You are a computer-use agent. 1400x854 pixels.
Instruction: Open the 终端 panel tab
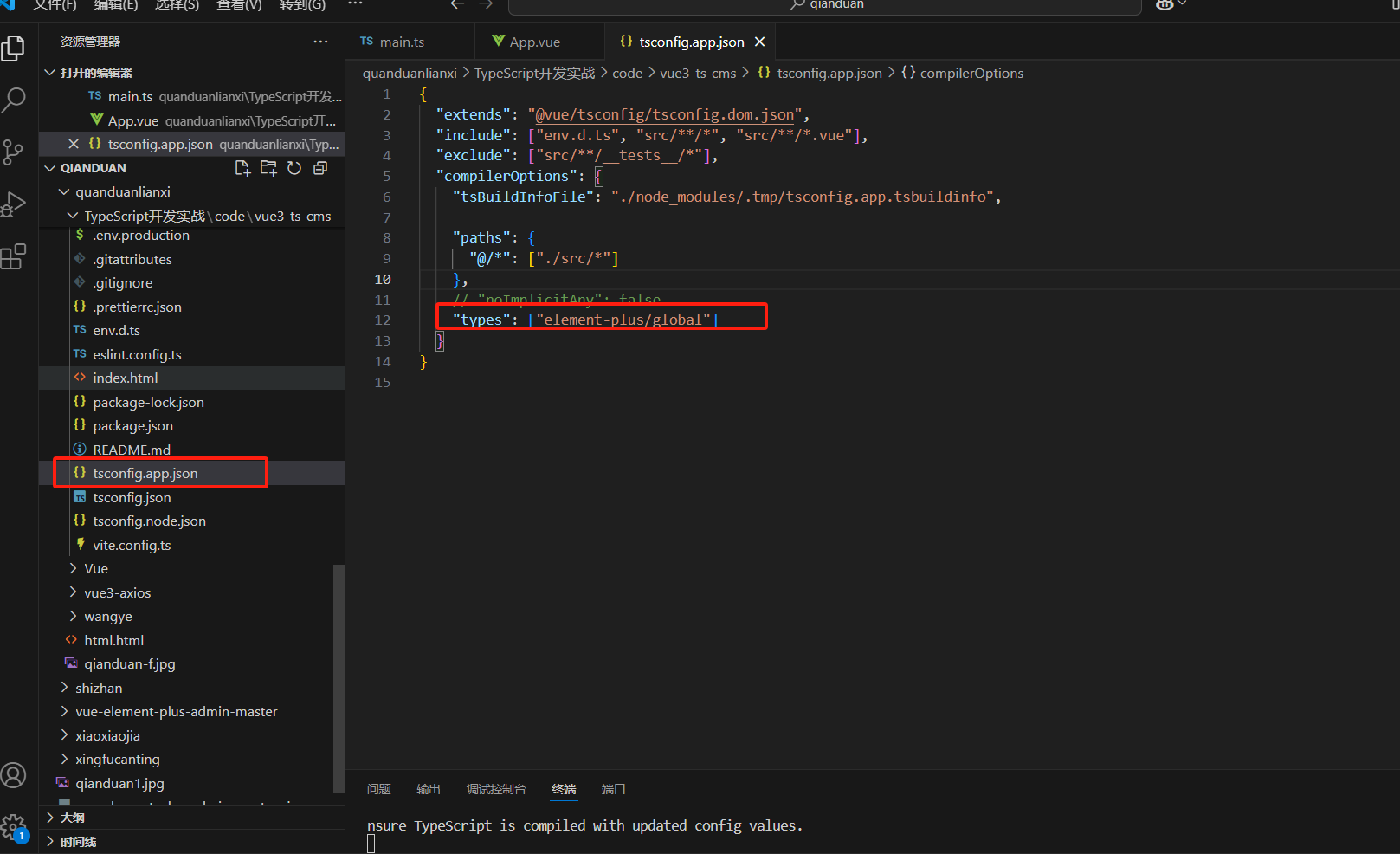pos(564,789)
